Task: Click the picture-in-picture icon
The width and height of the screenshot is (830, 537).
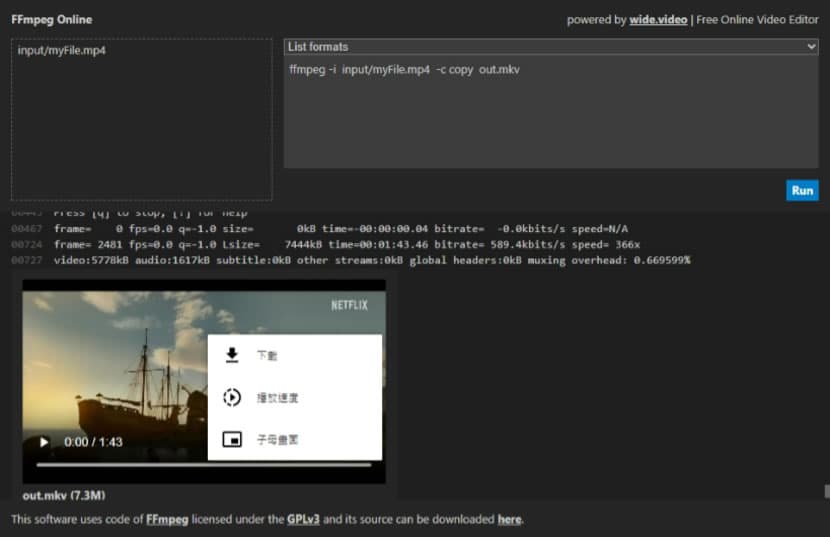Action: [232, 439]
